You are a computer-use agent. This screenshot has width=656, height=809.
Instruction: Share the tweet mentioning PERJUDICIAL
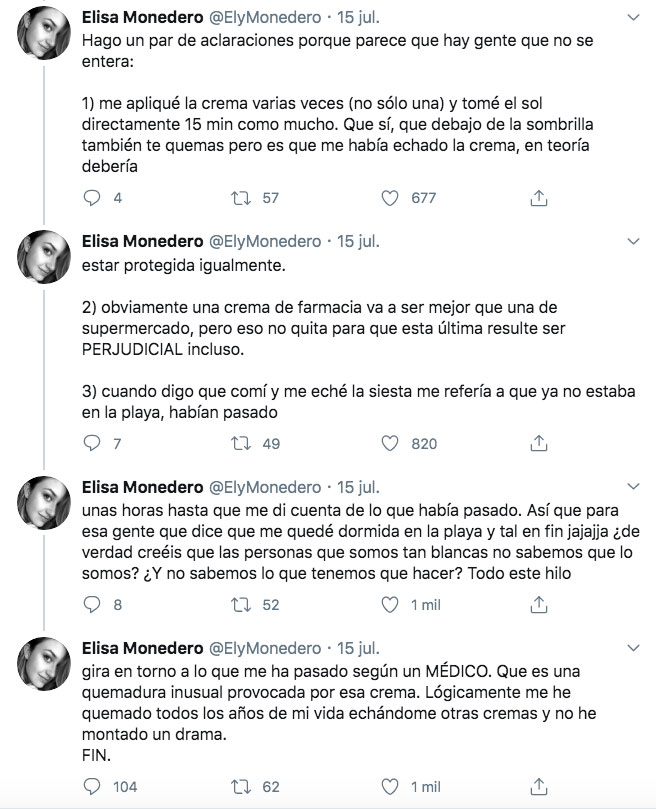(x=538, y=444)
